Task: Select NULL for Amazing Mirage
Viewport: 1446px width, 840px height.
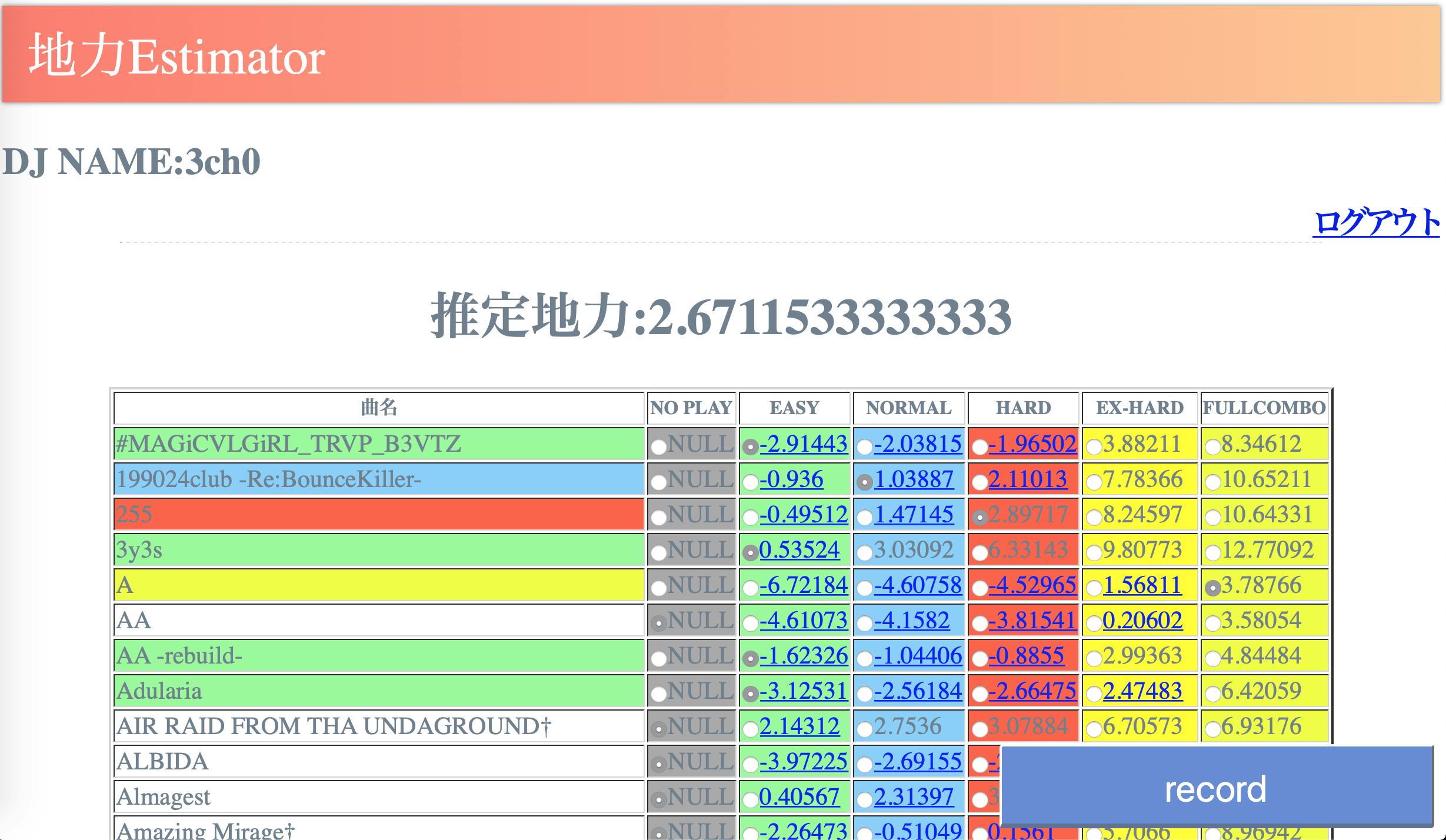Action: [659, 831]
